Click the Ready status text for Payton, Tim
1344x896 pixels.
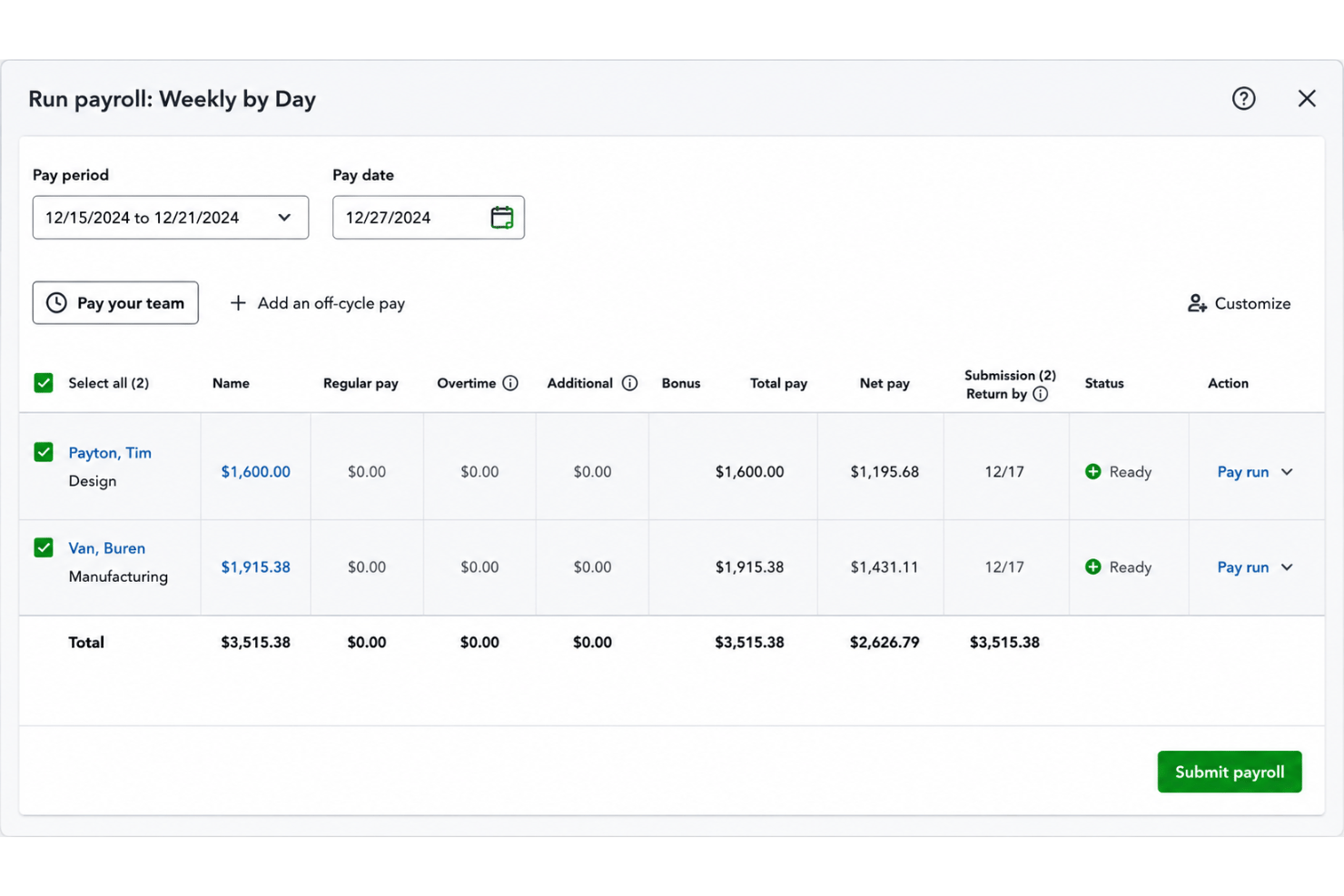click(x=1131, y=472)
